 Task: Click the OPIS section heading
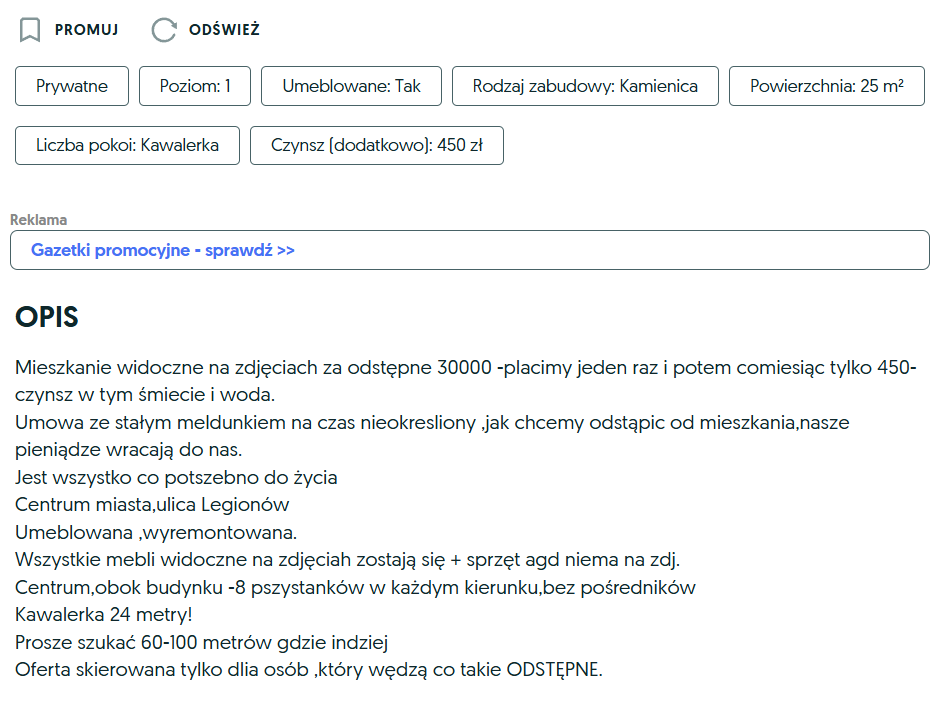[x=47, y=317]
